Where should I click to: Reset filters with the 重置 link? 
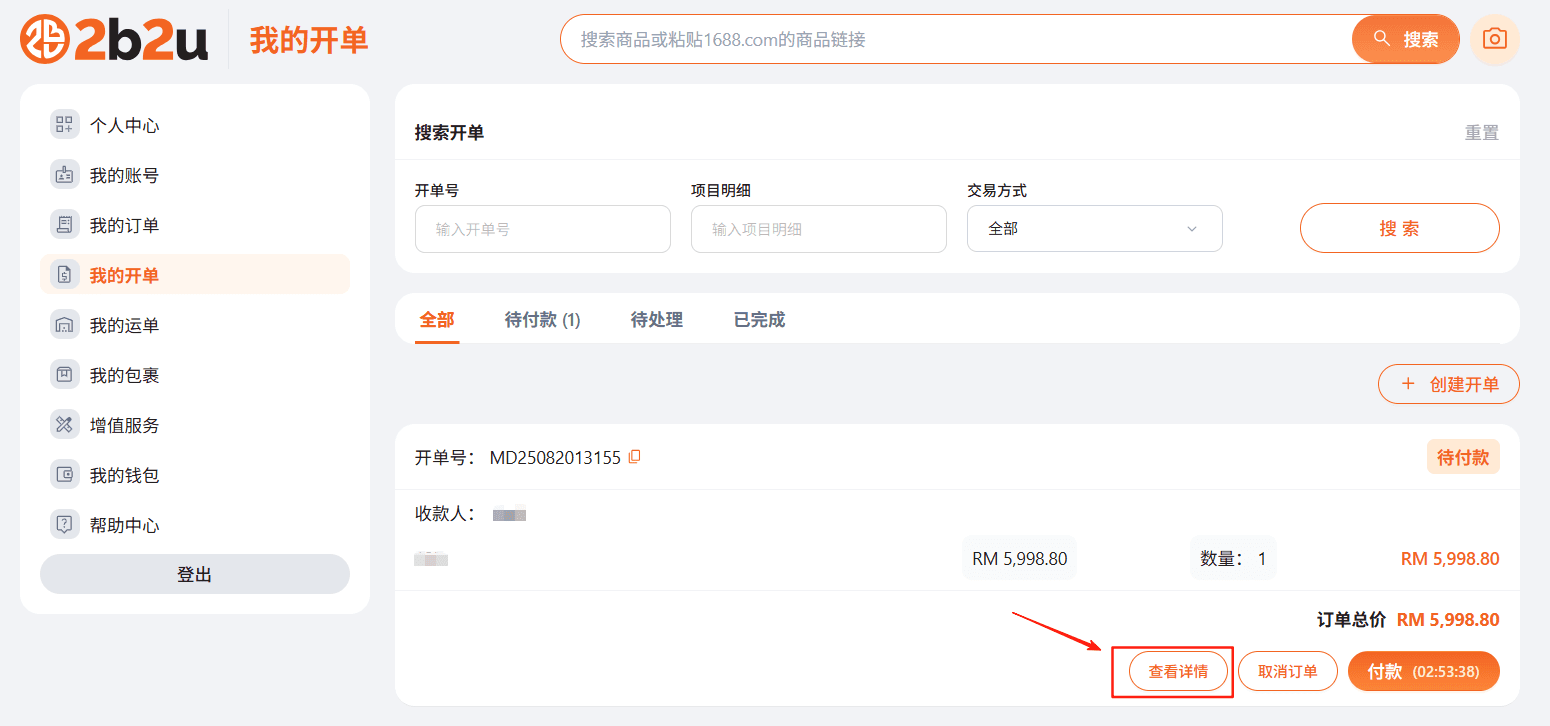pos(1481,131)
